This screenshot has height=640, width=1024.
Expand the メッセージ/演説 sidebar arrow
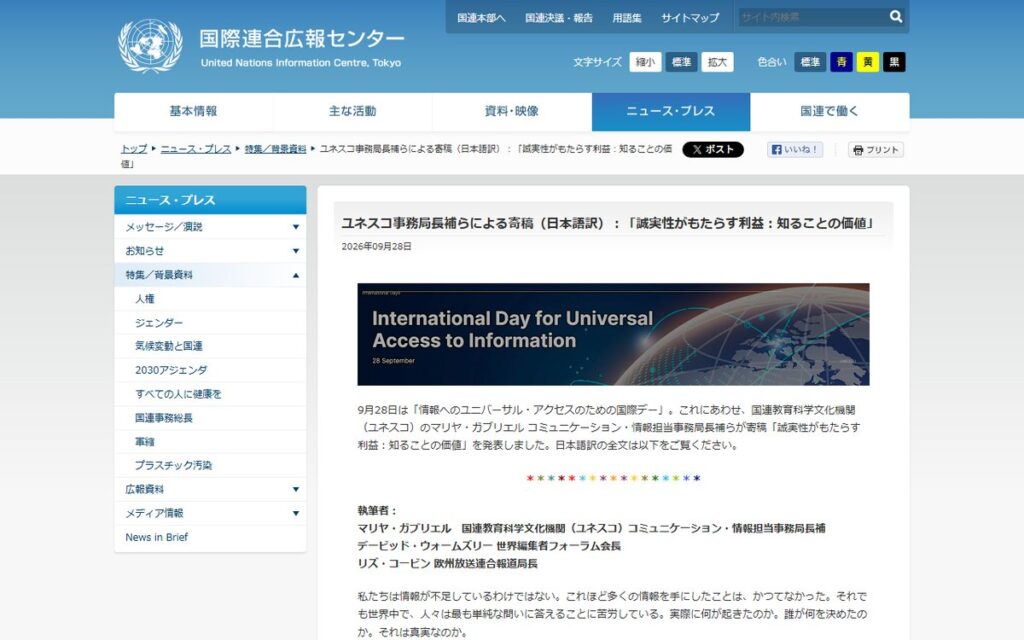(x=296, y=227)
